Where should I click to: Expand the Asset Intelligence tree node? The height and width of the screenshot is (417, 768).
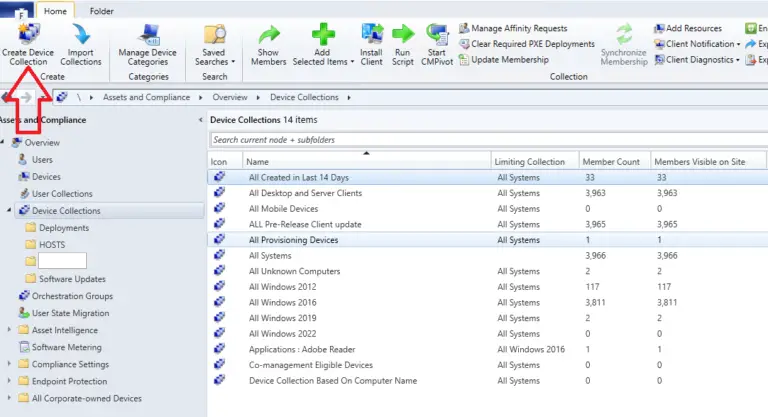10,330
